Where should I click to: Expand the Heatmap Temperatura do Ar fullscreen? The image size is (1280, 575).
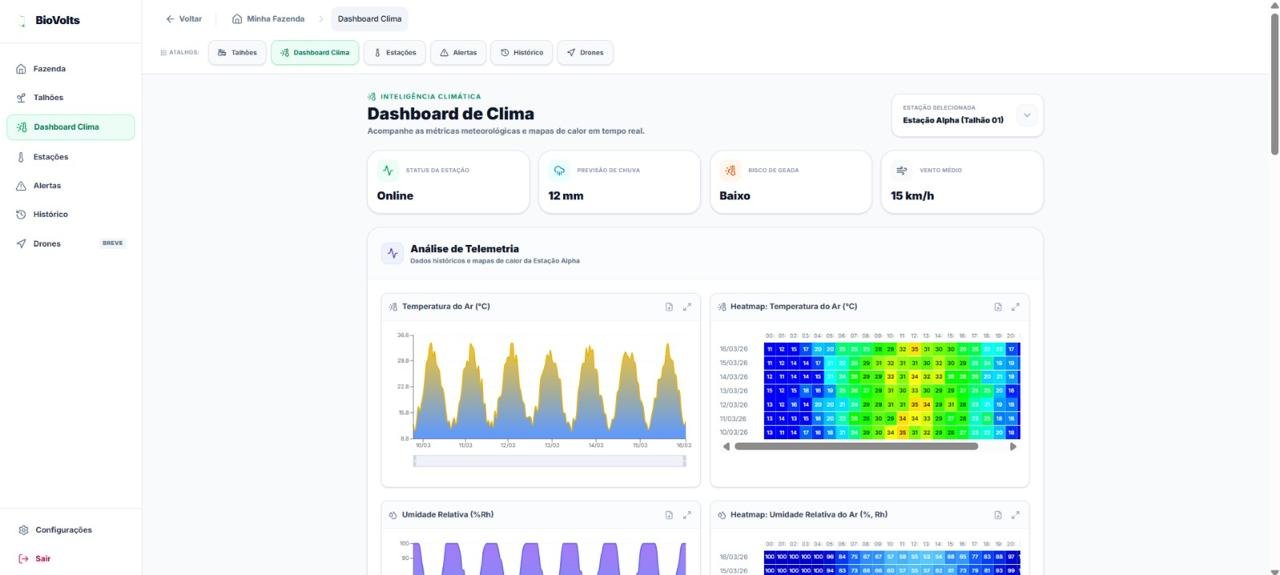pyautogui.click(x=1016, y=307)
